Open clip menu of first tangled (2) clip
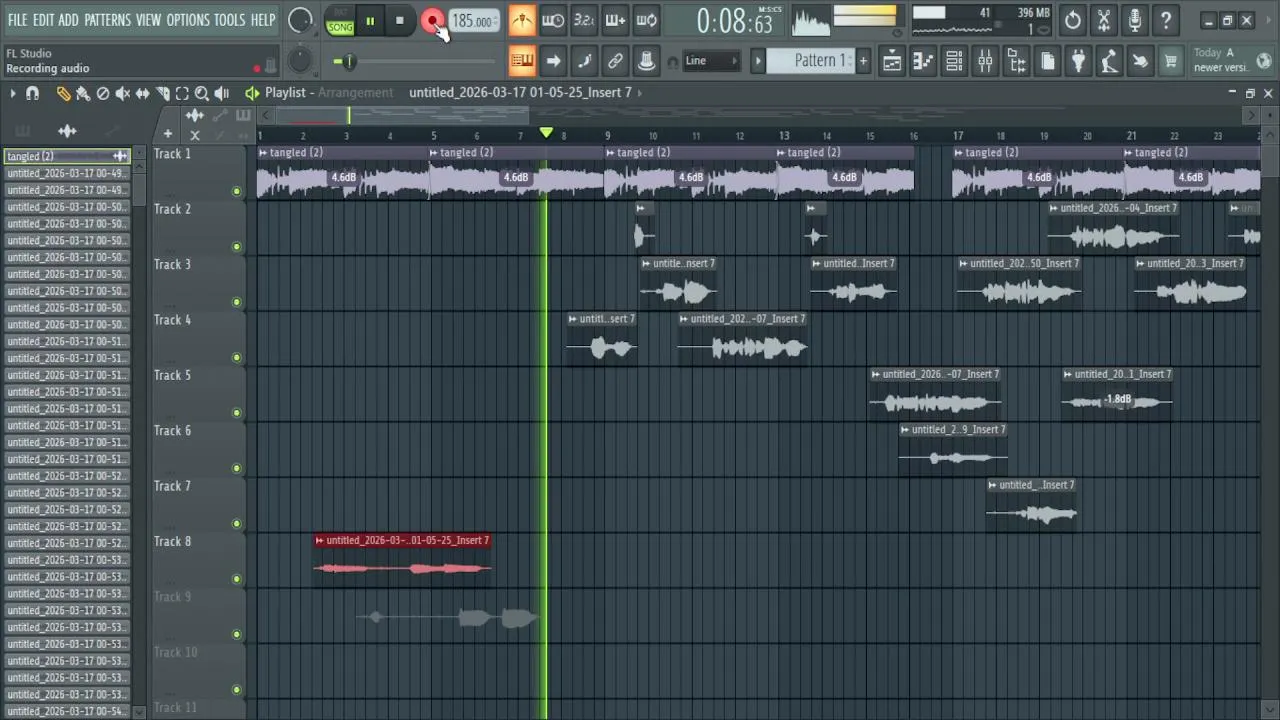1280x720 pixels. (263, 152)
